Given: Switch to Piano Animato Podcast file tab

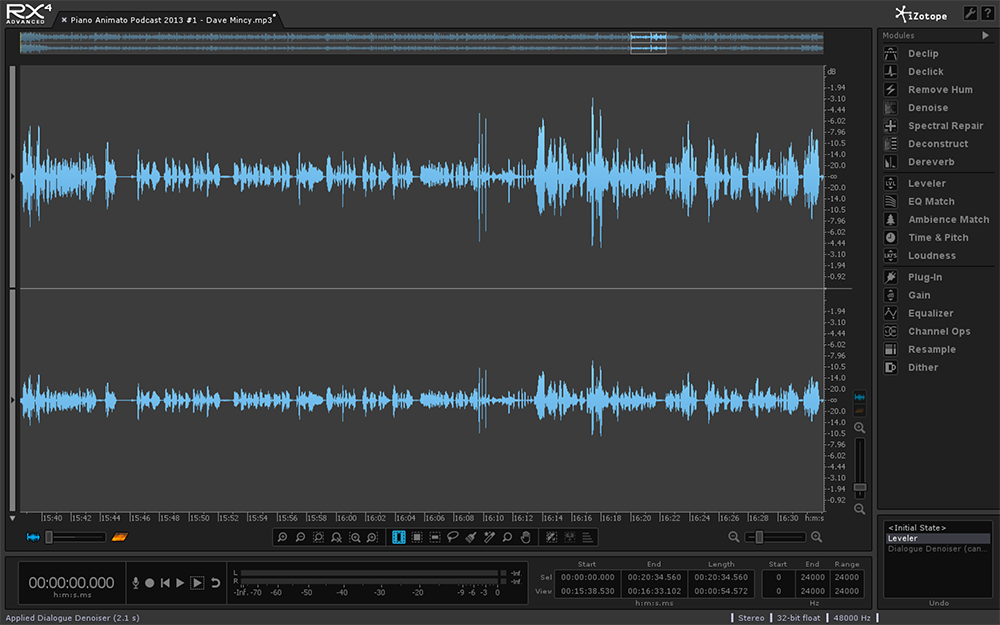Looking at the screenshot, I should tap(171, 20).
